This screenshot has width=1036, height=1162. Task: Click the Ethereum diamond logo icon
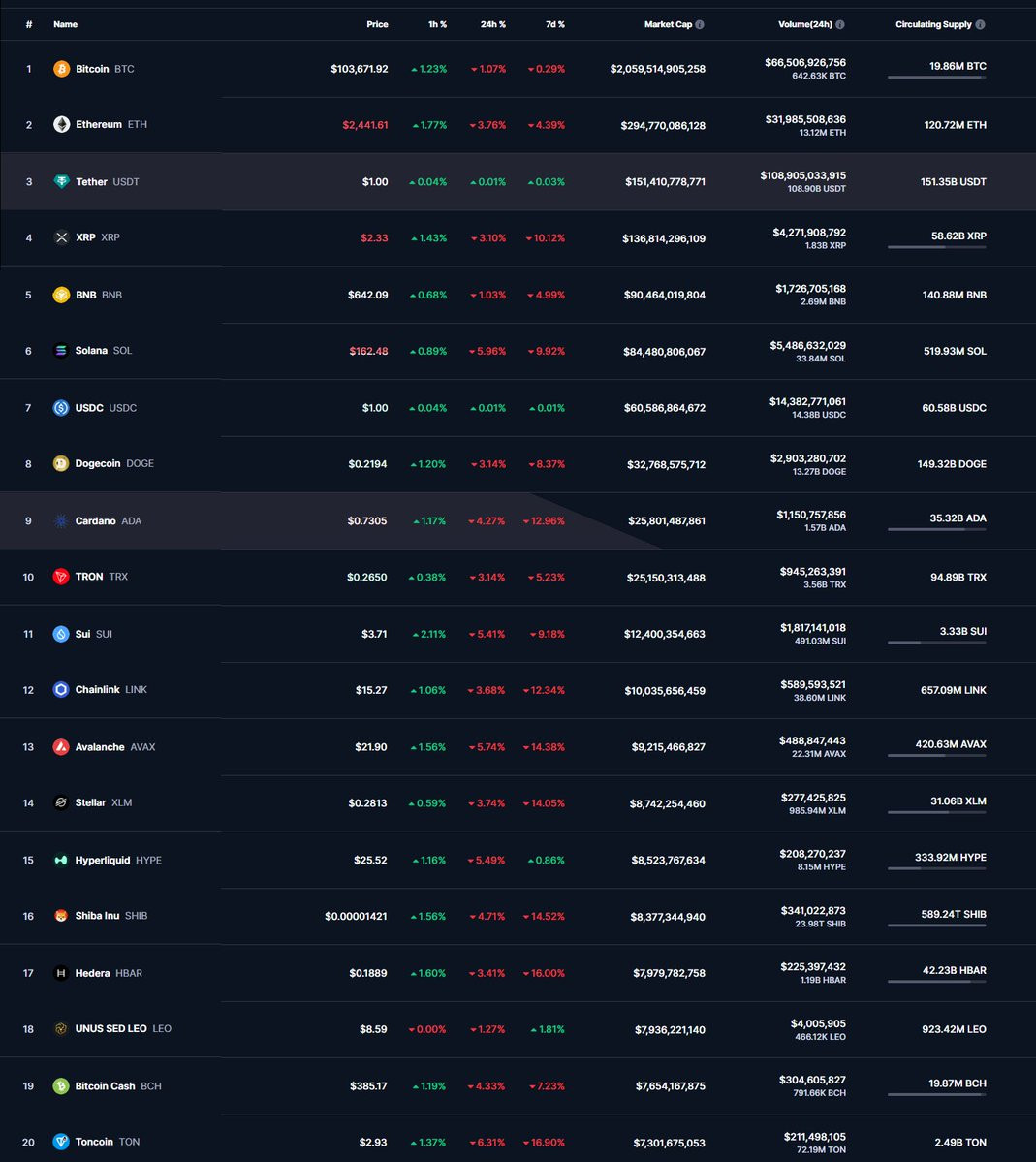[61, 124]
